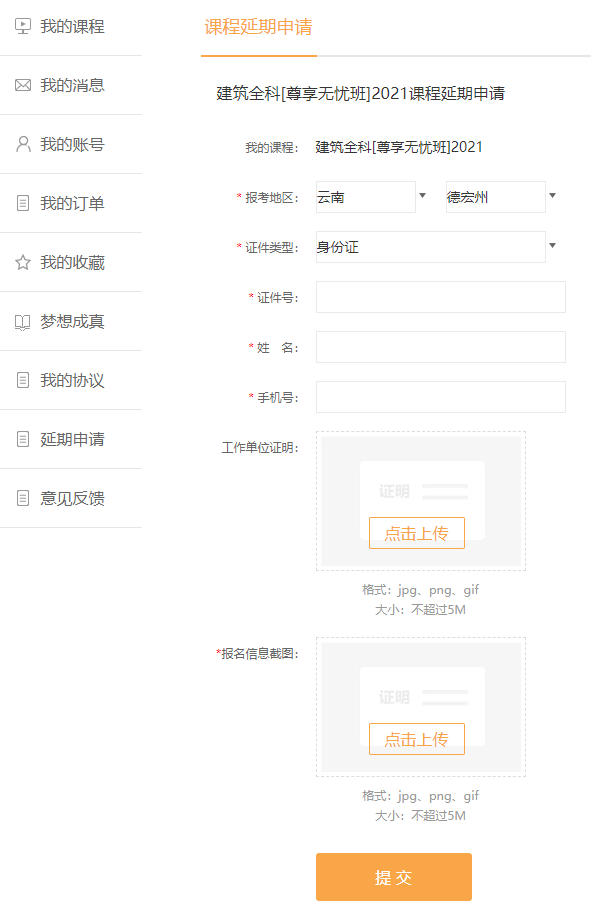Click the arrow next to 德宏州 dropdown
Viewport: 591px width, 911px height.
click(x=553, y=196)
